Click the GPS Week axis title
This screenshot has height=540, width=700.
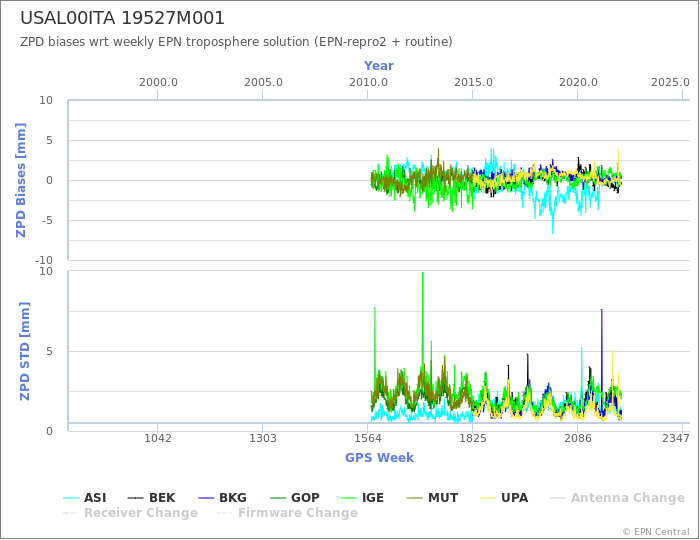tap(379, 458)
